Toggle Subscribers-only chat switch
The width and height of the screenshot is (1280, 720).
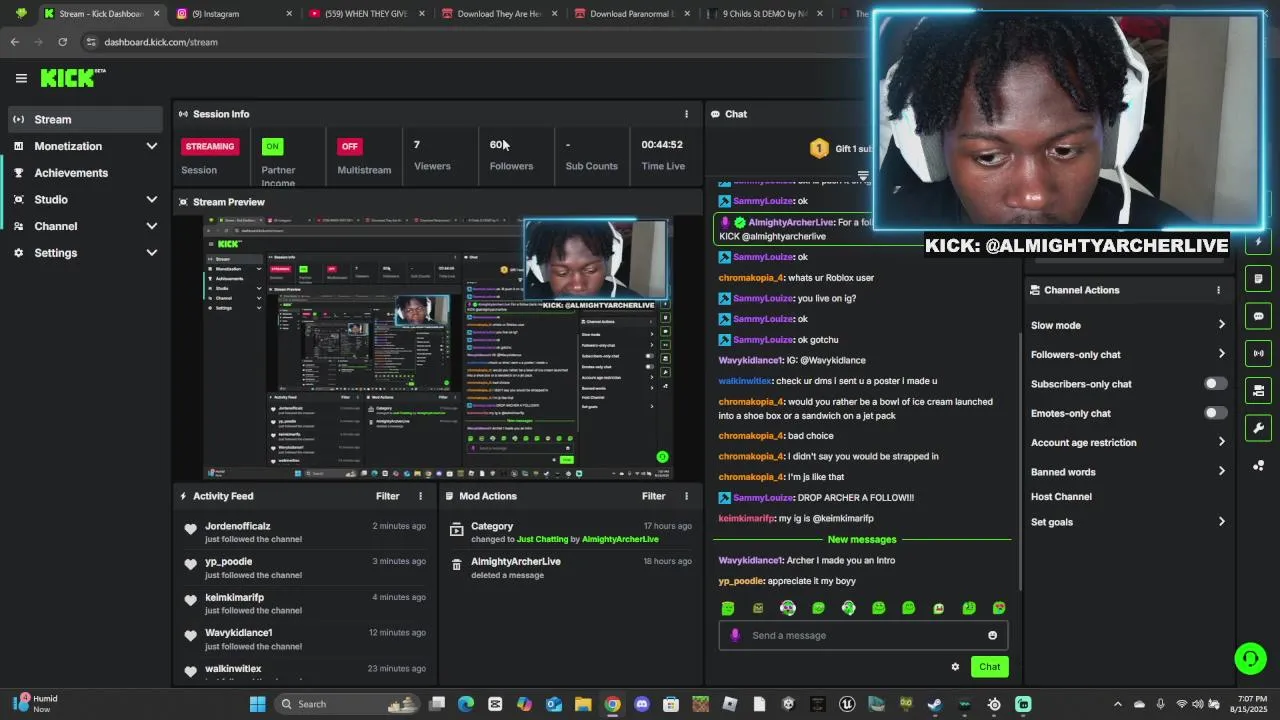click(x=1215, y=384)
